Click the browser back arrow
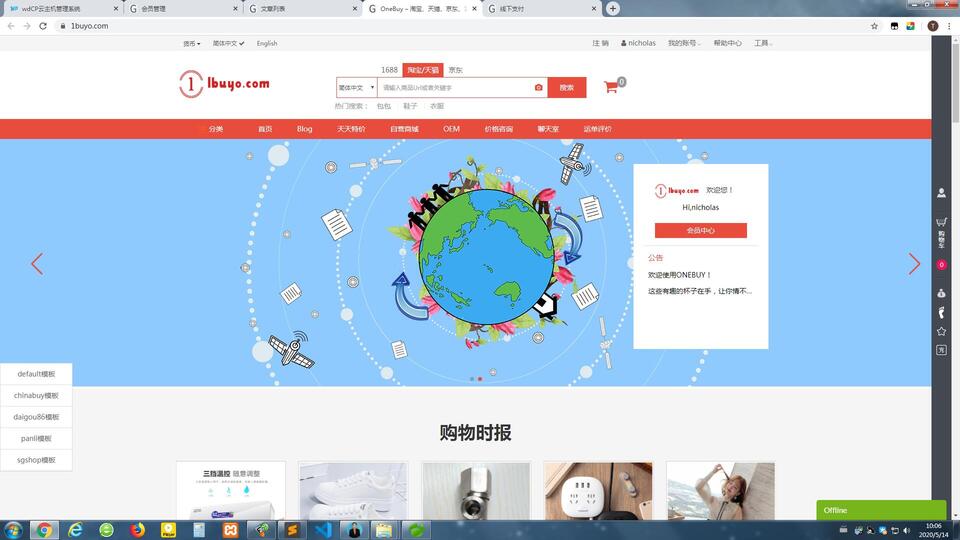 (x=11, y=26)
